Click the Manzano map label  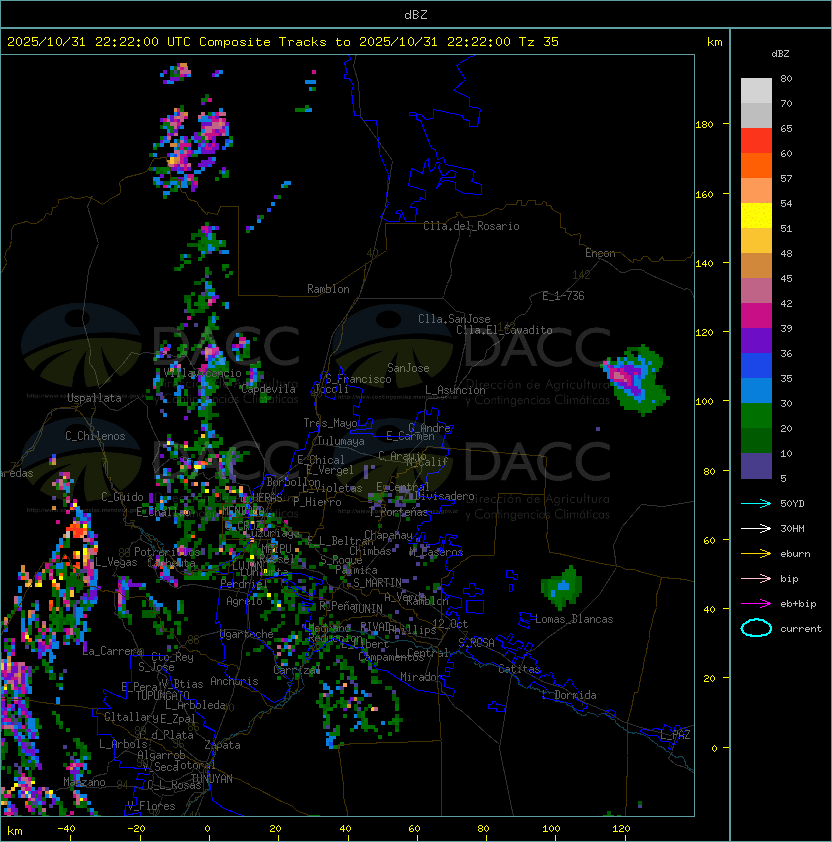84,782
